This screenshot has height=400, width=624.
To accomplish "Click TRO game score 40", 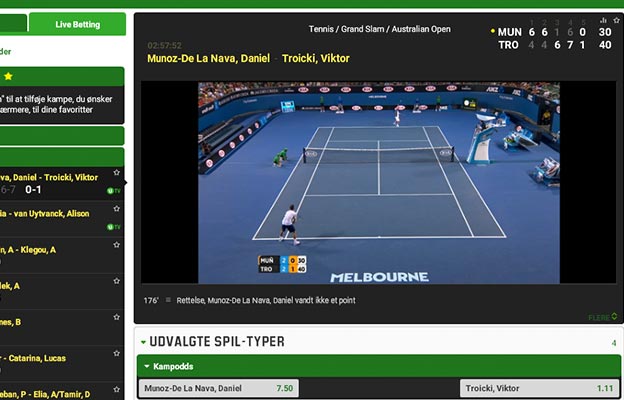I will 605,45.
